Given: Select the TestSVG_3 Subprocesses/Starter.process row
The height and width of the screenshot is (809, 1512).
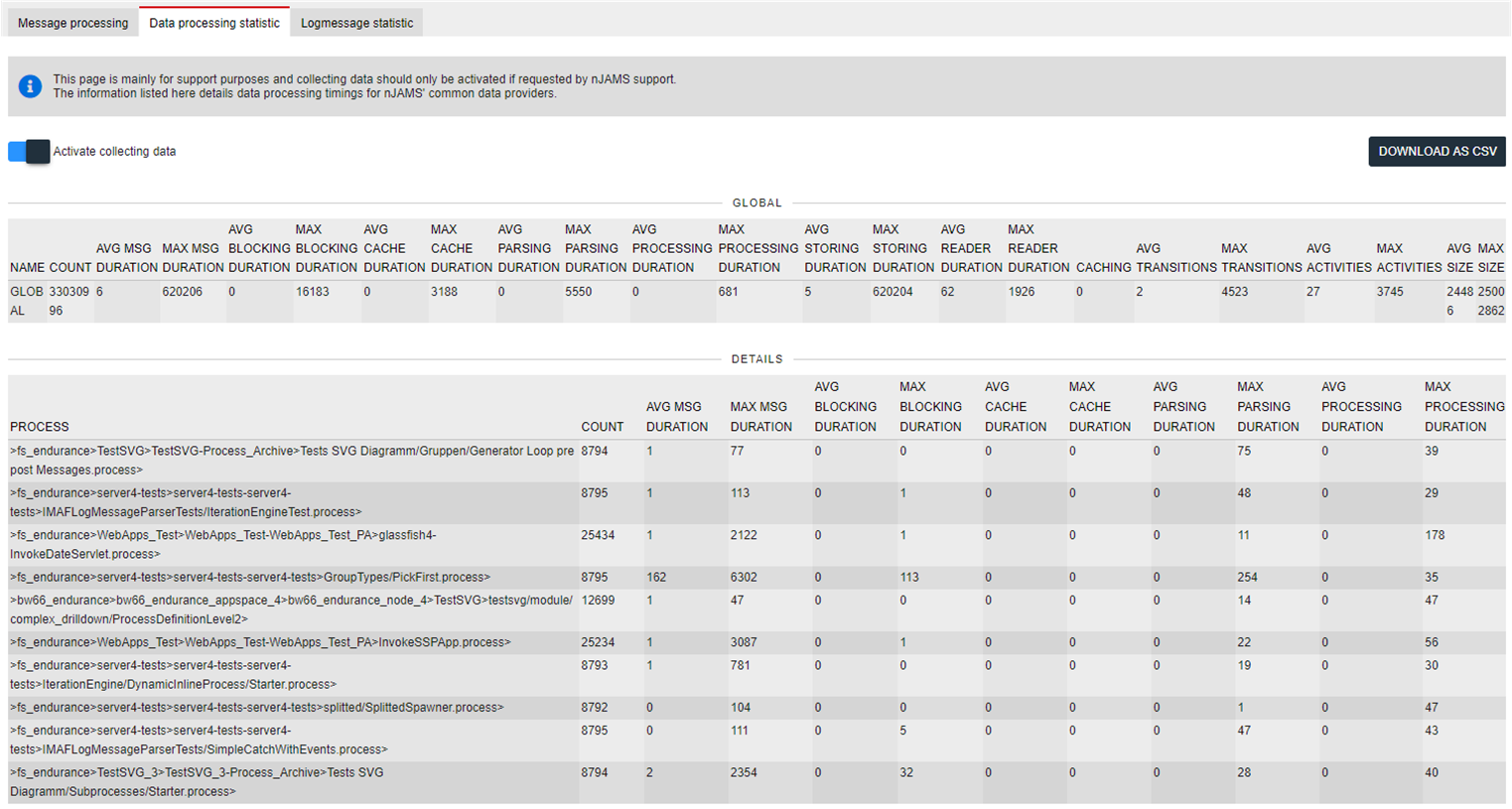Looking at the screenshot, I should pos(756,782).
